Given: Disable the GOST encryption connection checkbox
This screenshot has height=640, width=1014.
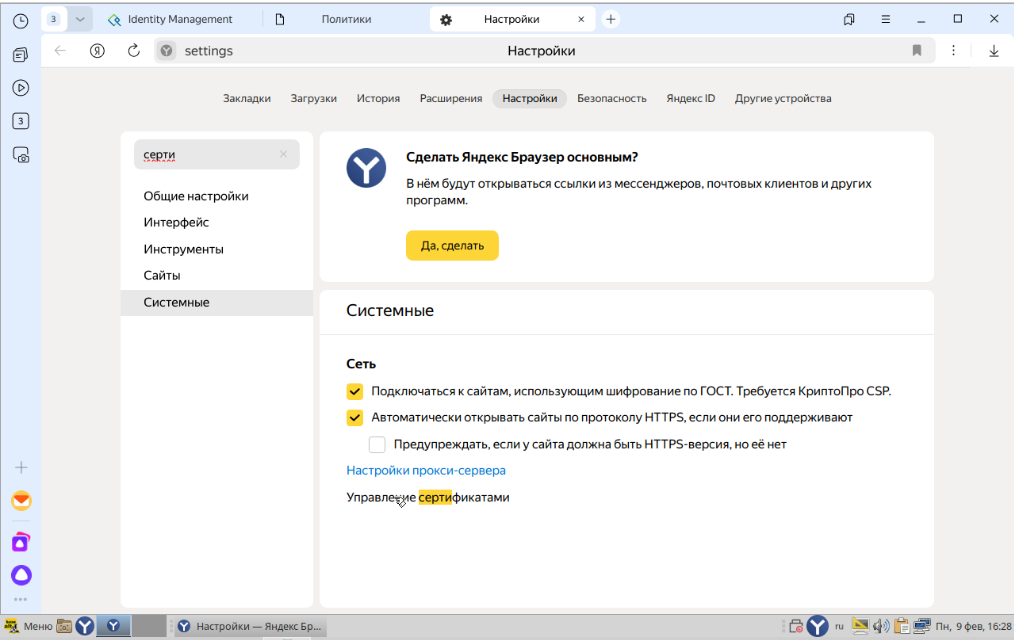Looking at the screenshot, I should coord(355,391).
